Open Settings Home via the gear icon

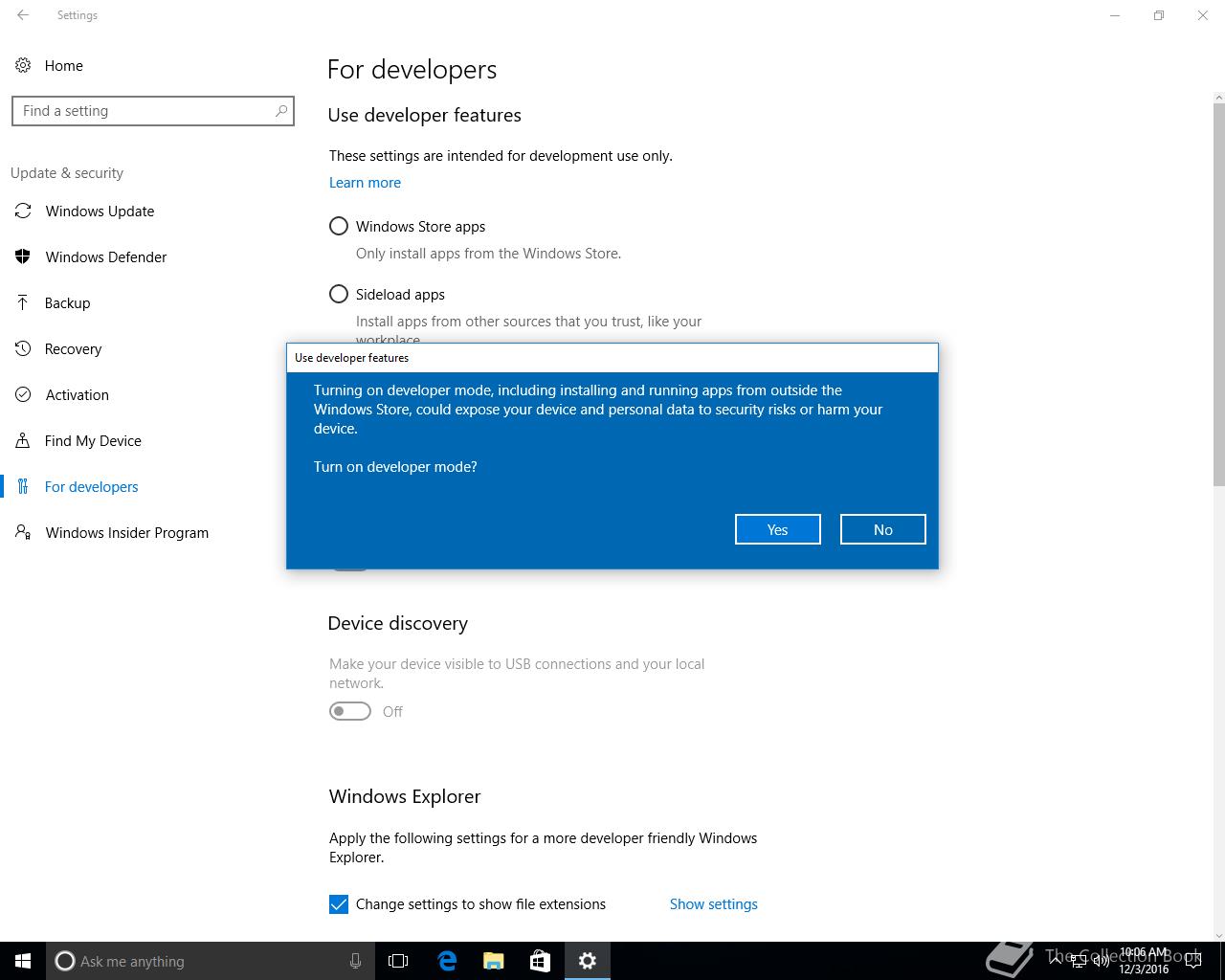coord(23,65)
